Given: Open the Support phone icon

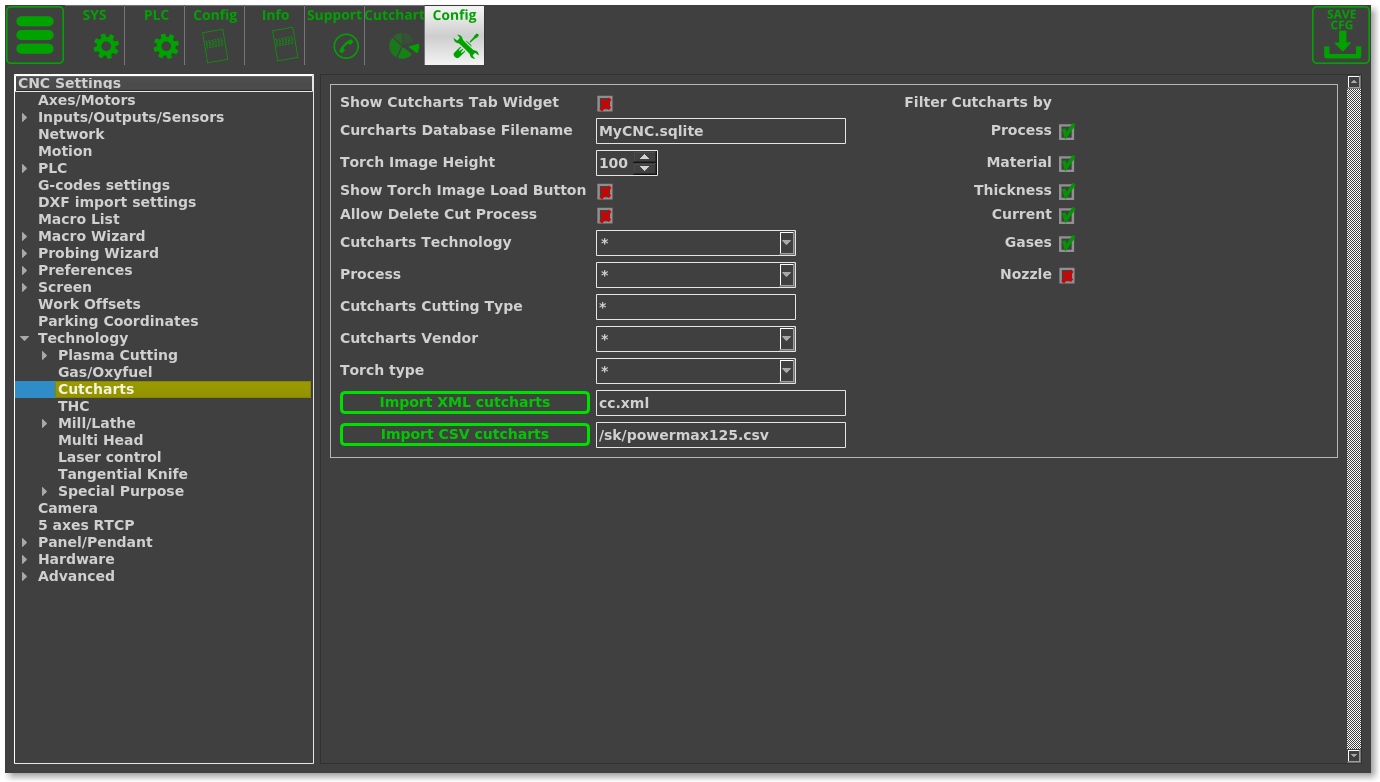Looking at the screenshot, I should point(345,46).
